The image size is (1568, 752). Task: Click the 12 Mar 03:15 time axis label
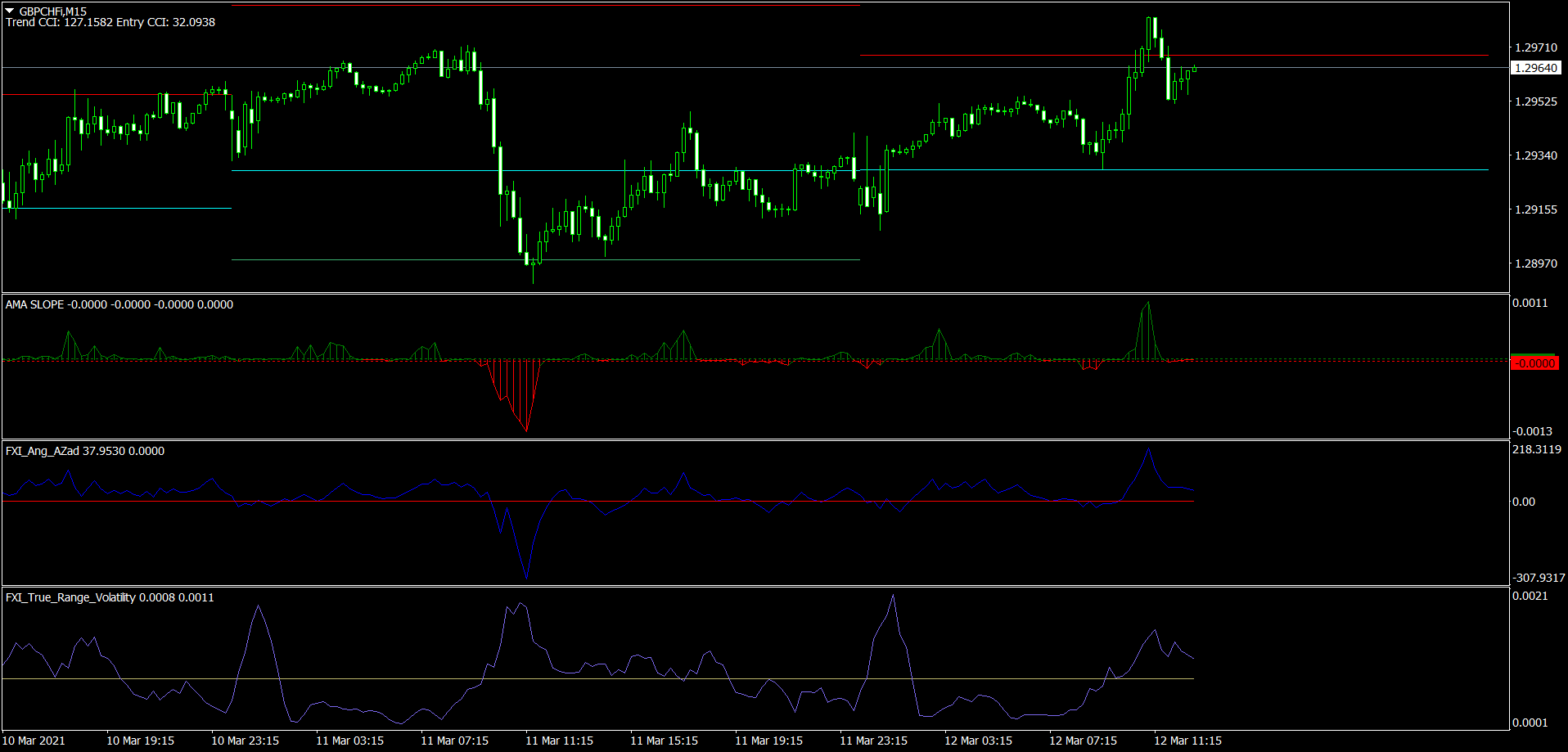[978, 741]
